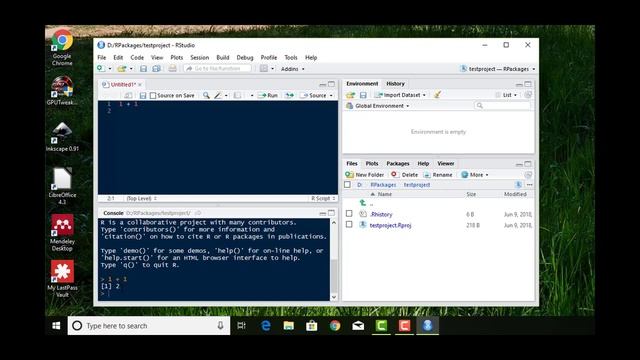Open the Build menu

pyautogui.click(x=223, y=58)
